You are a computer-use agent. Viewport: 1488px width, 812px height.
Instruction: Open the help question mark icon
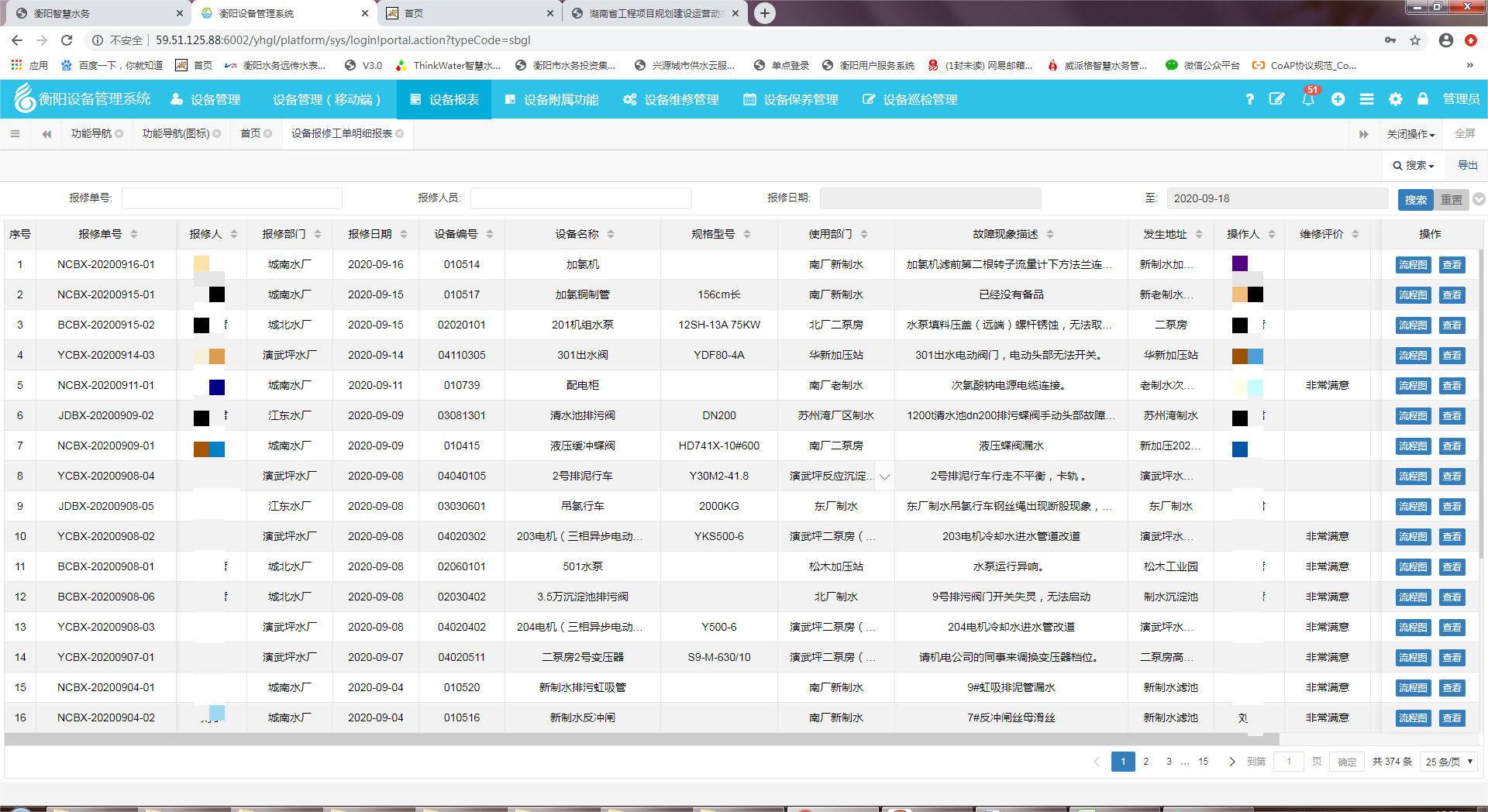click(1249, 99)
